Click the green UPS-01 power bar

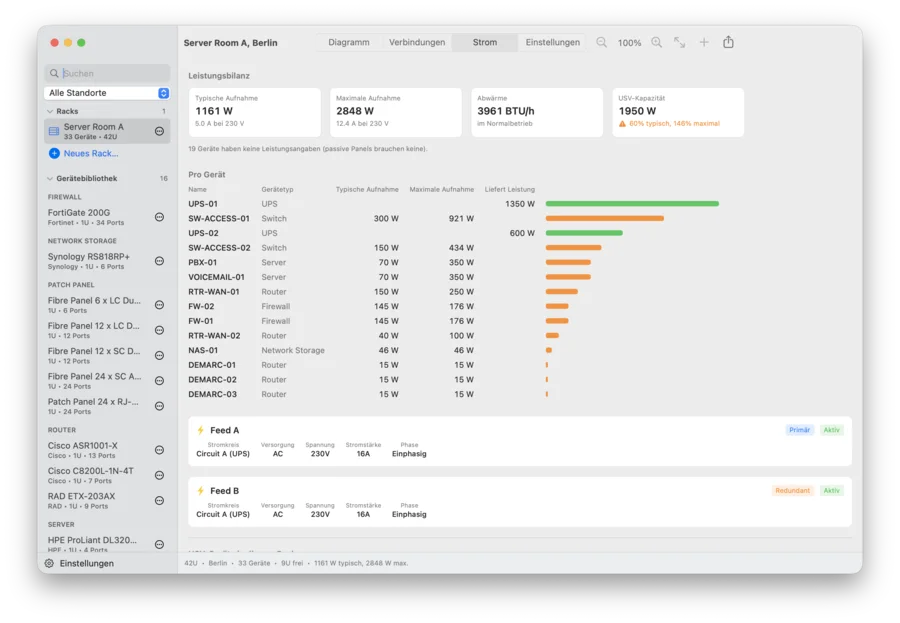[632, 204]
